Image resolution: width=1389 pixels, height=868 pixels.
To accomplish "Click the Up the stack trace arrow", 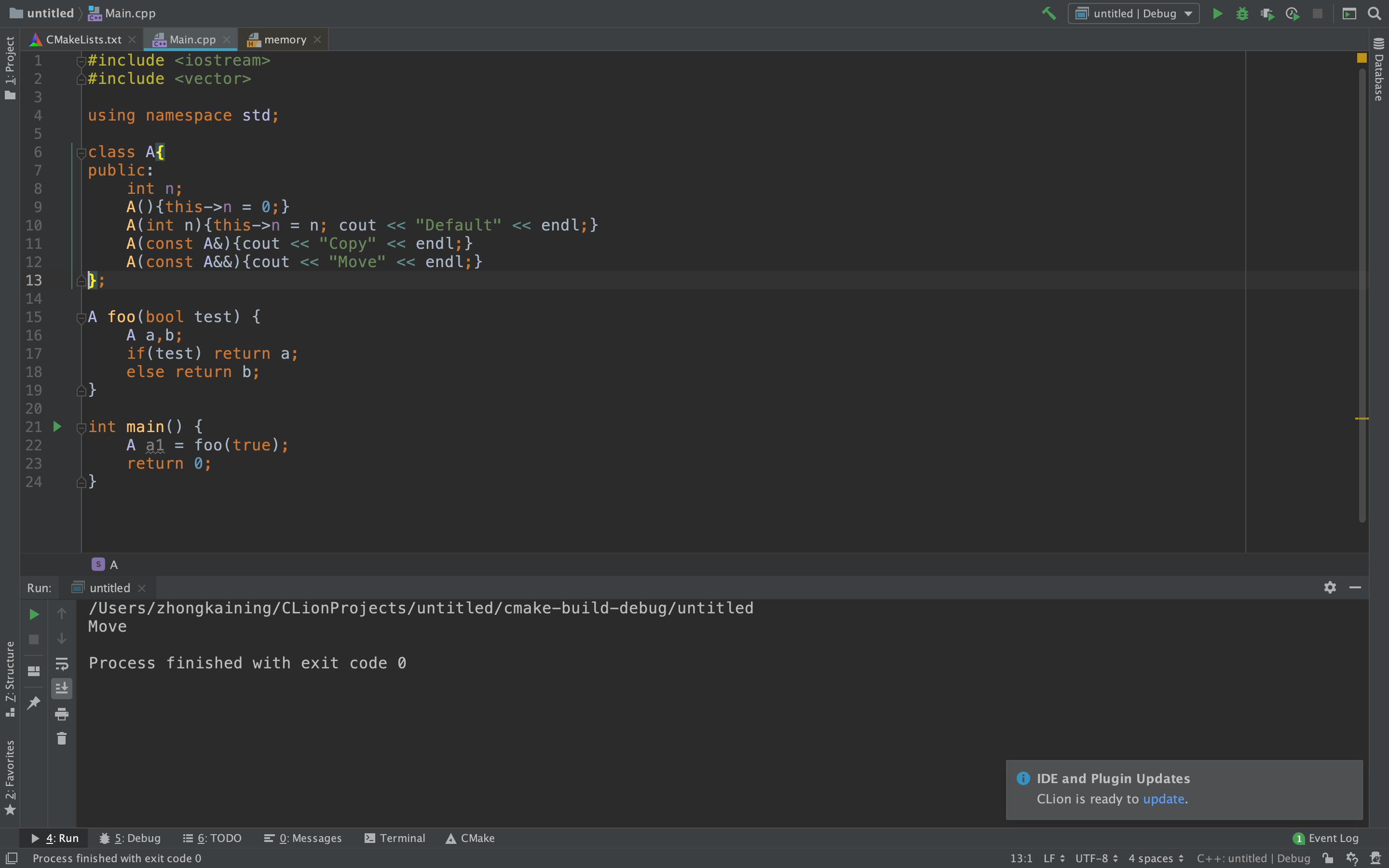I will (61, 614).
